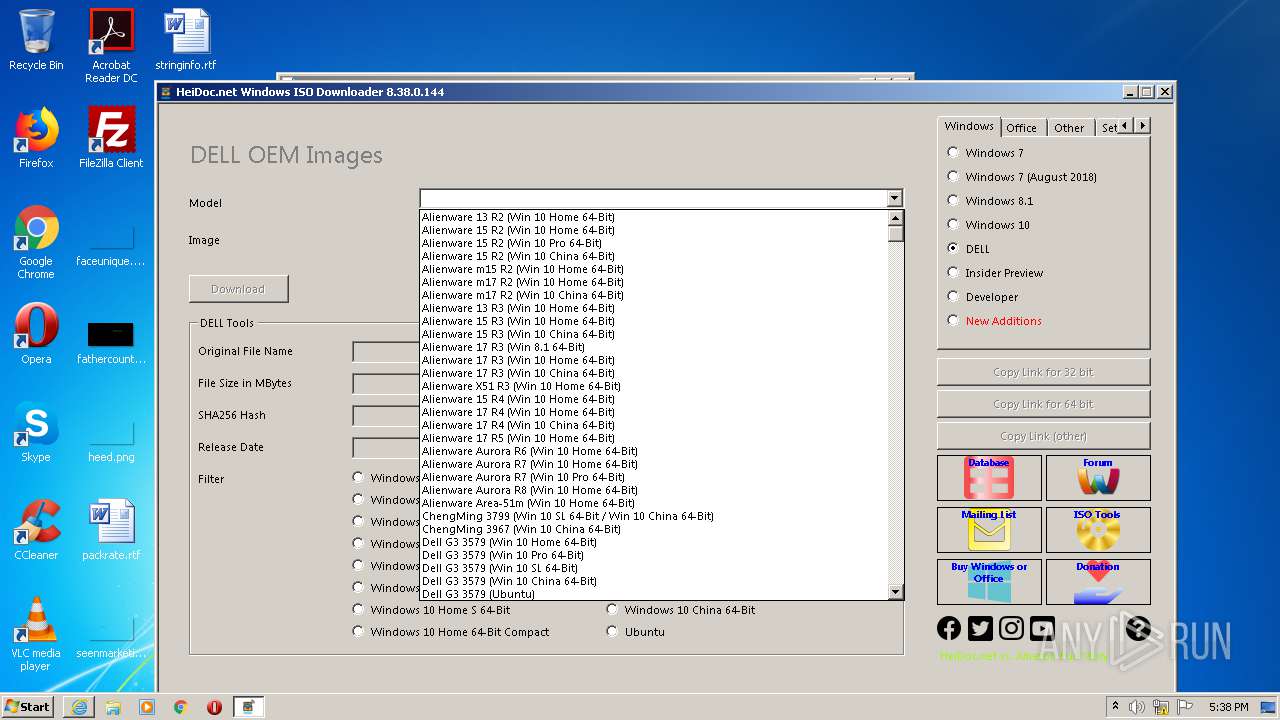Click the help question mark icon
The width and height of the screenshot is (1280, 720).
1138,628
